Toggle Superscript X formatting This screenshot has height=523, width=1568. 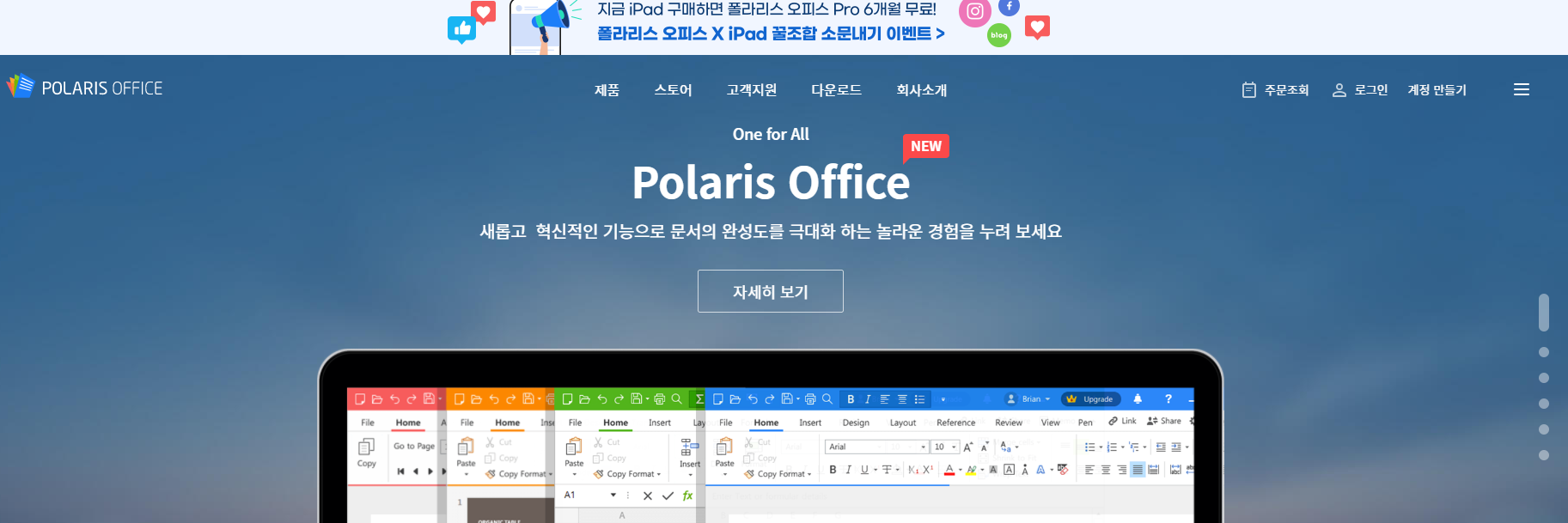click(929, 470)
